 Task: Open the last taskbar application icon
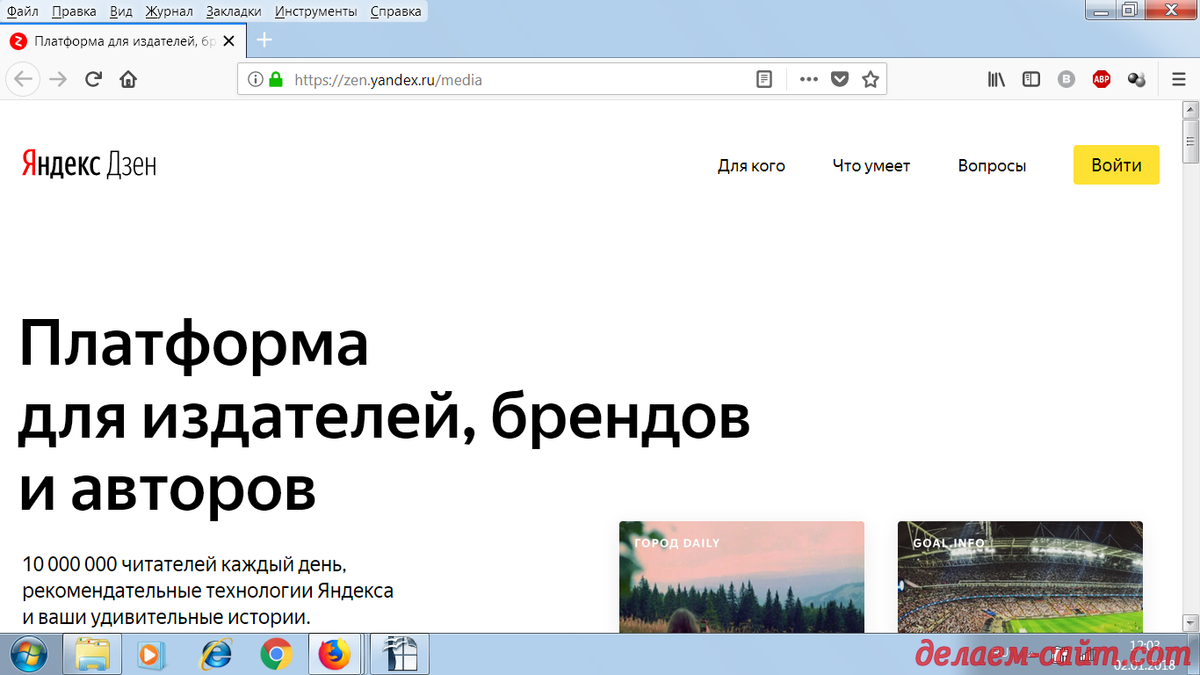click(x=400, y=655)
